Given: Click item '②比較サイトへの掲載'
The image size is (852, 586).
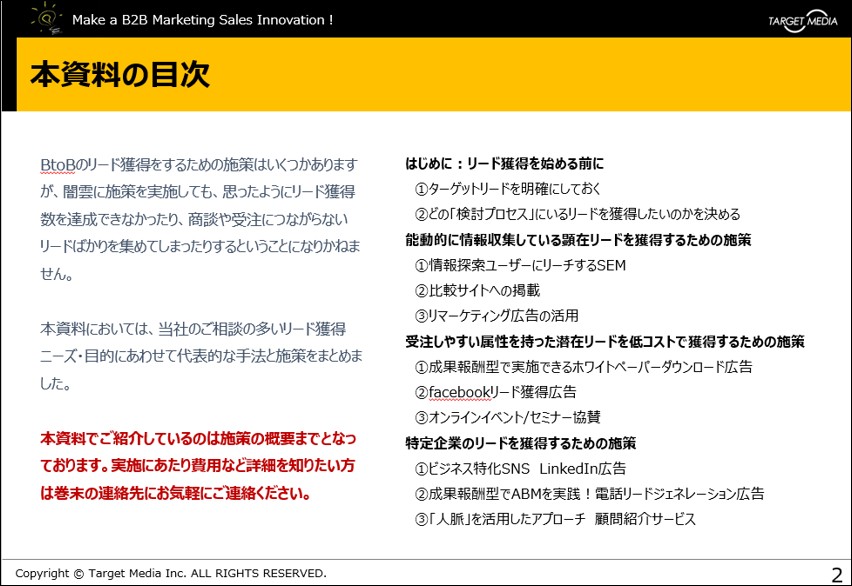Looking at the screenshot, I should pos(477,290).
